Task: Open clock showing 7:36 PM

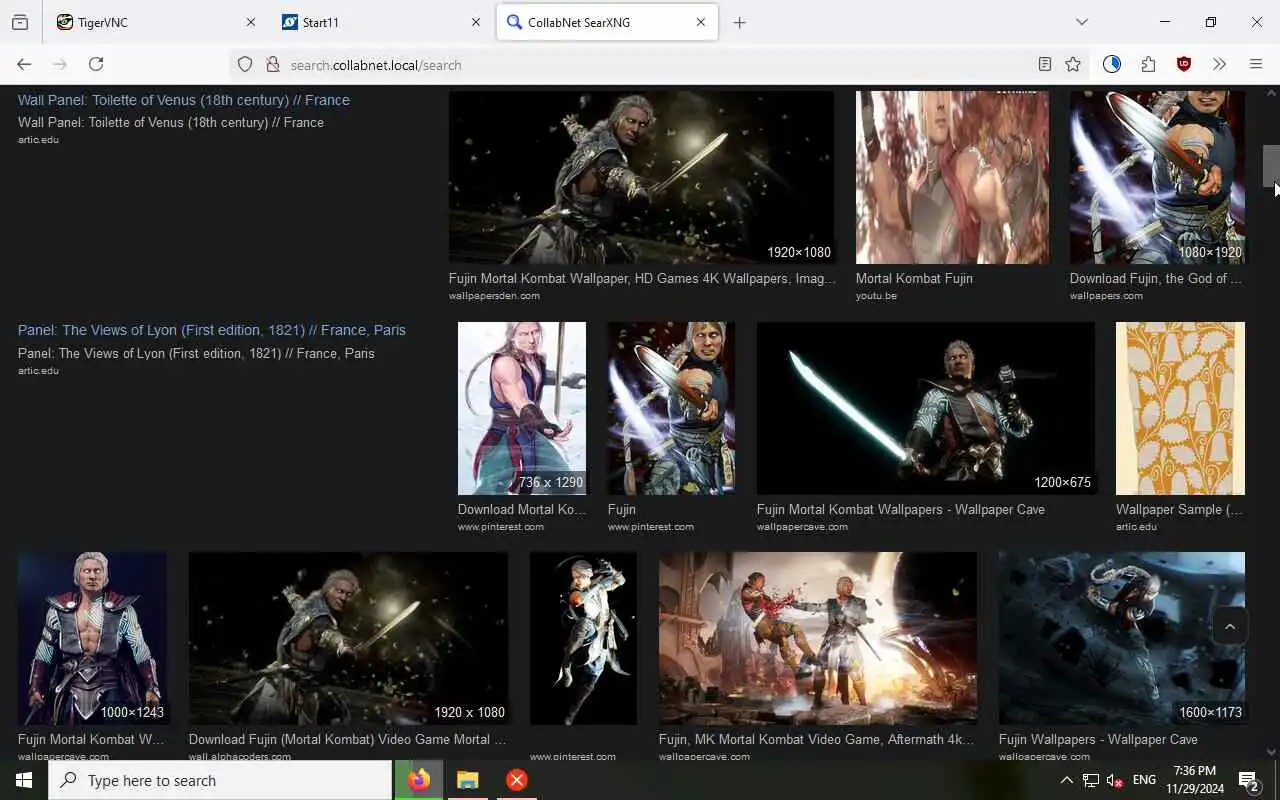Action: (x=1195, y=780)
